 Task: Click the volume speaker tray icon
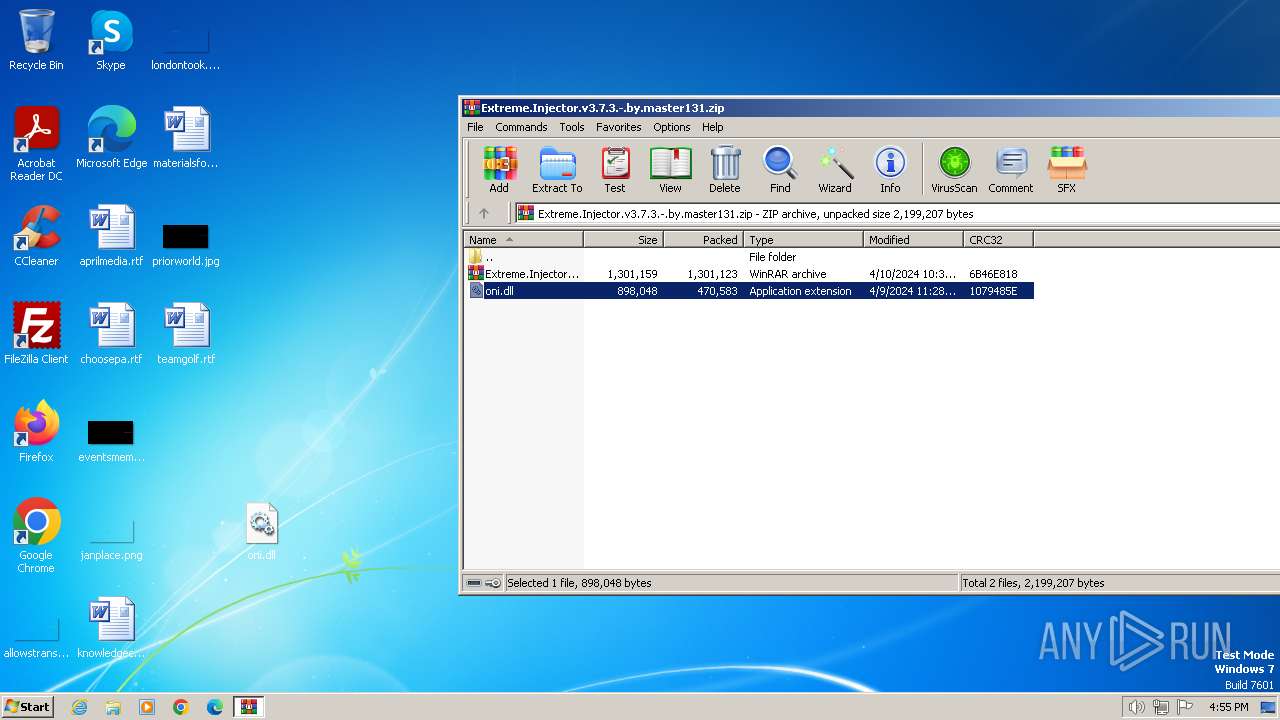(x=1136, y=707)
